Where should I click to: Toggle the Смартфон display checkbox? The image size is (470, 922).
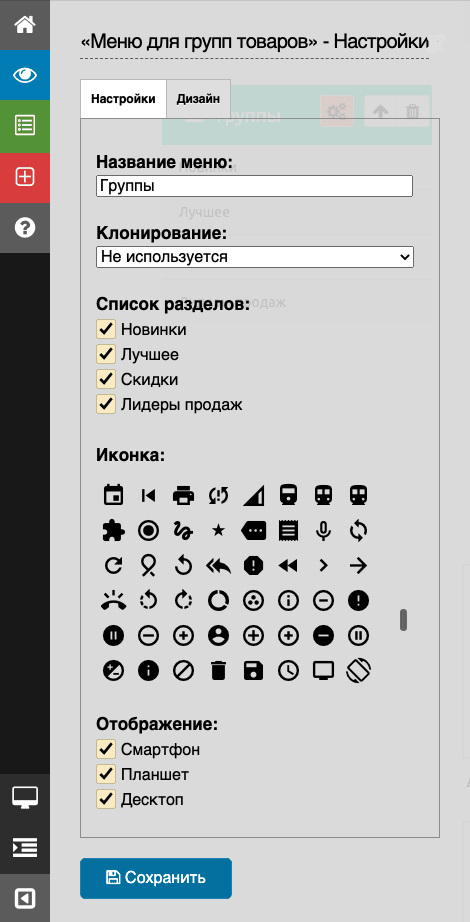tap(106, 750)
